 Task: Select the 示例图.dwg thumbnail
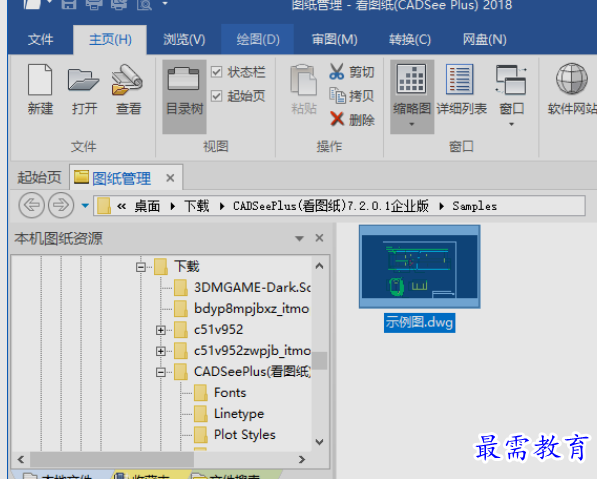pos(420,267)
